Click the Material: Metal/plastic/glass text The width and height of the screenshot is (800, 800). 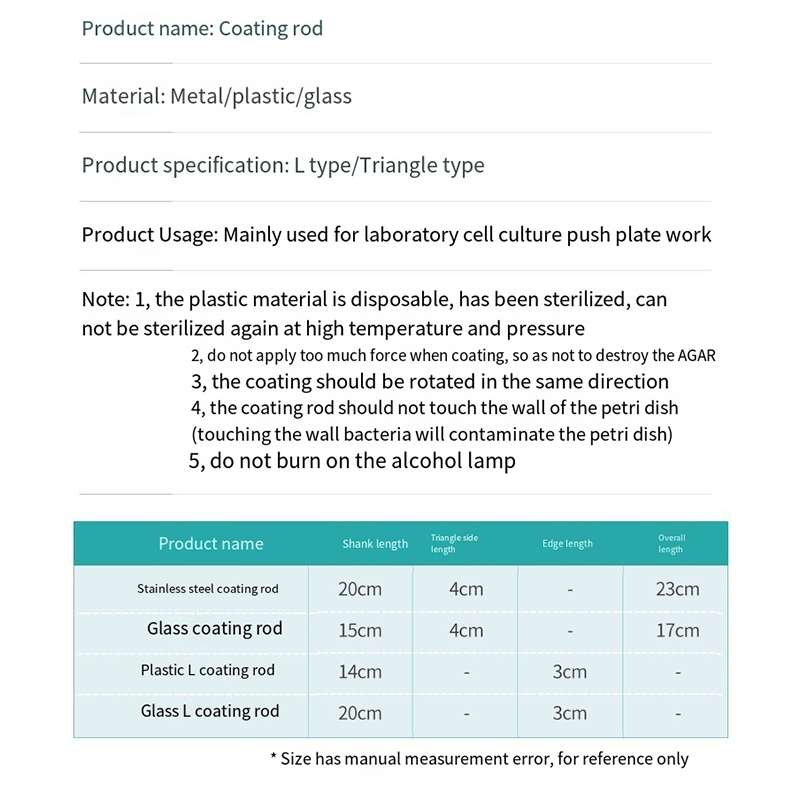tap(216, 97)
